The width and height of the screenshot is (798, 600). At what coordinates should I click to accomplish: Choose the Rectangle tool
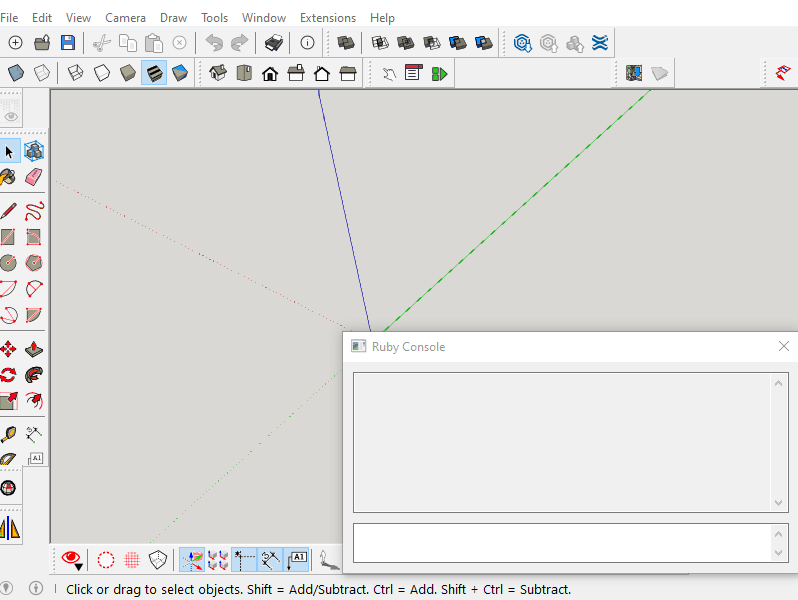coord(8,237)
